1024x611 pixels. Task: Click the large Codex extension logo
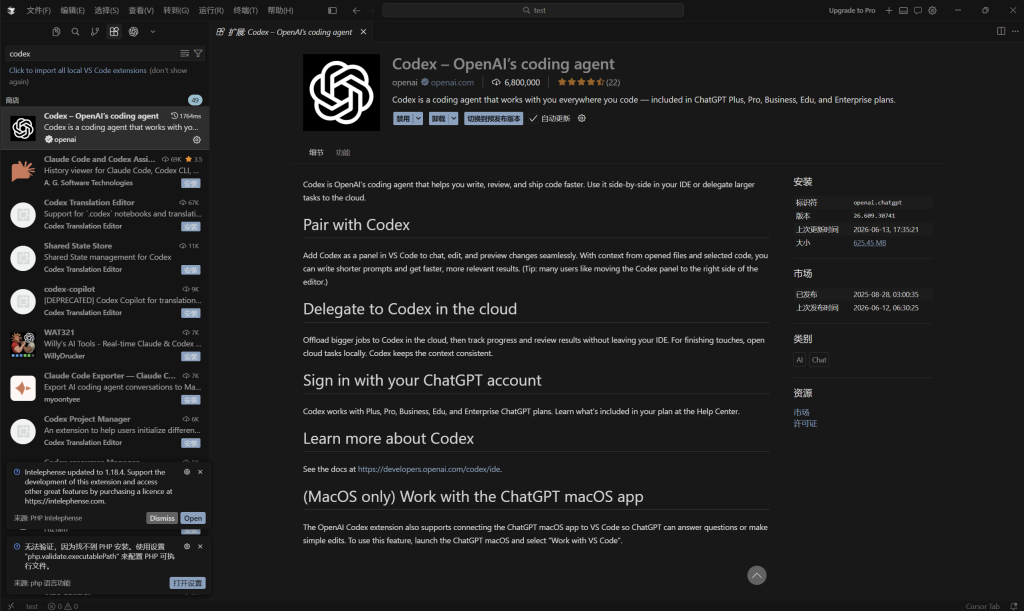(341, 93)
